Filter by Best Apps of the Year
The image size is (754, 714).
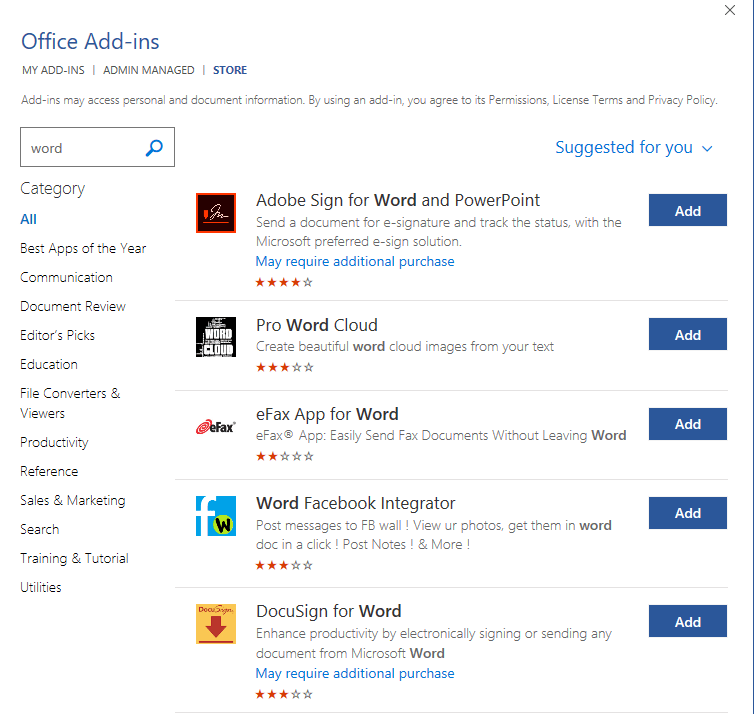pos(83,248)
